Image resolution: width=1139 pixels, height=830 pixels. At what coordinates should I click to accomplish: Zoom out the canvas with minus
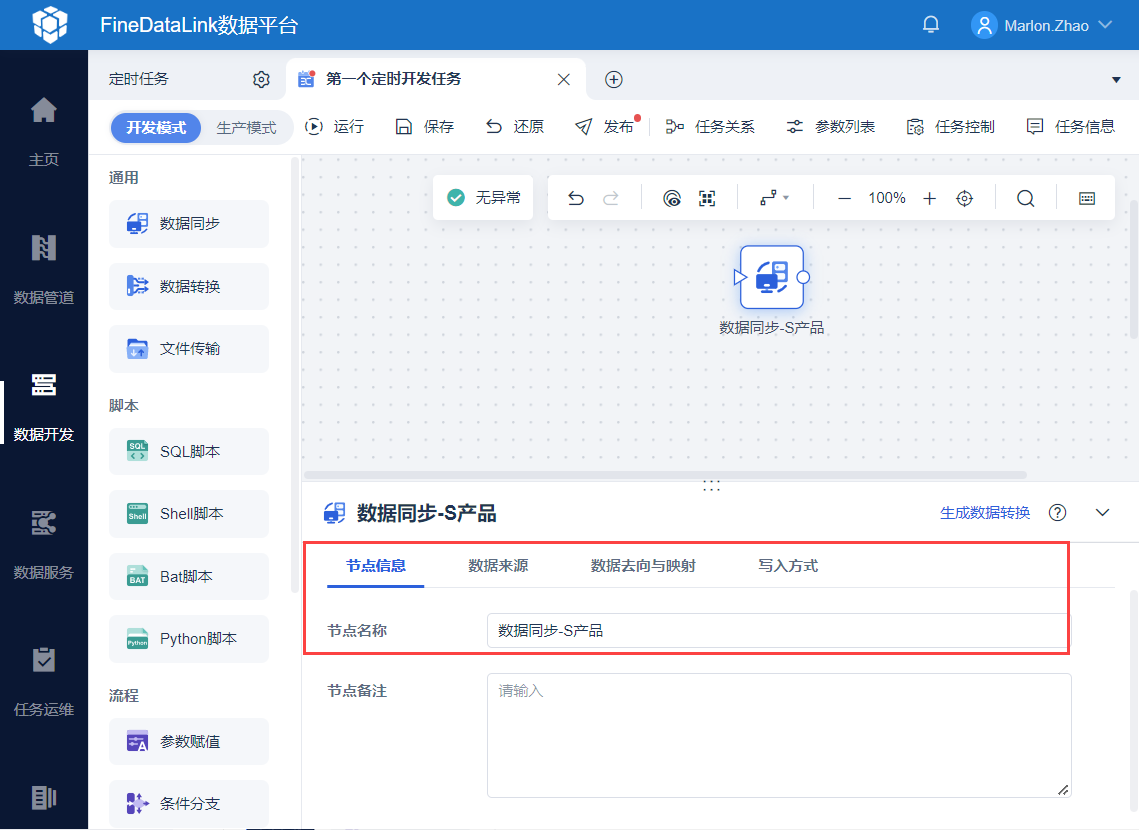click(x=844, y=198)
